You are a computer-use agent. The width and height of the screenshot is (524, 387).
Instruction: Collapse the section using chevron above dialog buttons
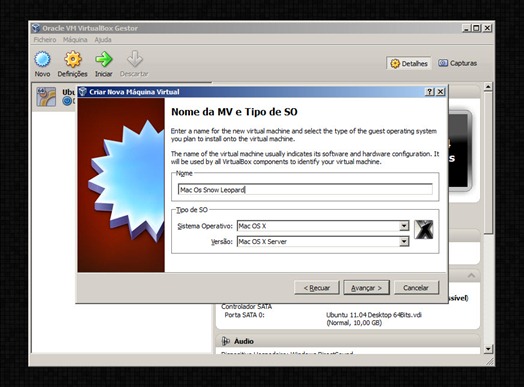(x=471, y=276)
